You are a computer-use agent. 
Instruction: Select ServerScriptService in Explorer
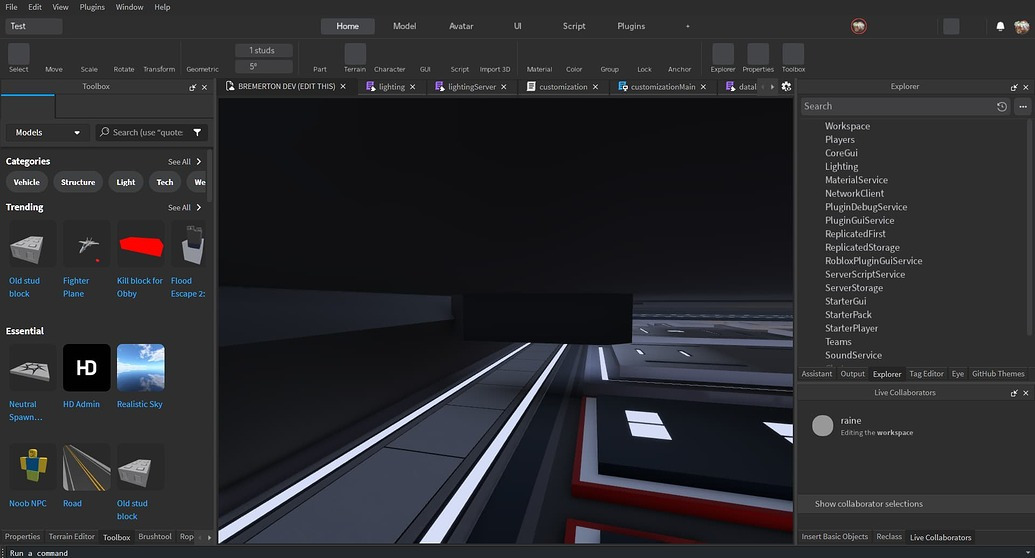[865, 275]
